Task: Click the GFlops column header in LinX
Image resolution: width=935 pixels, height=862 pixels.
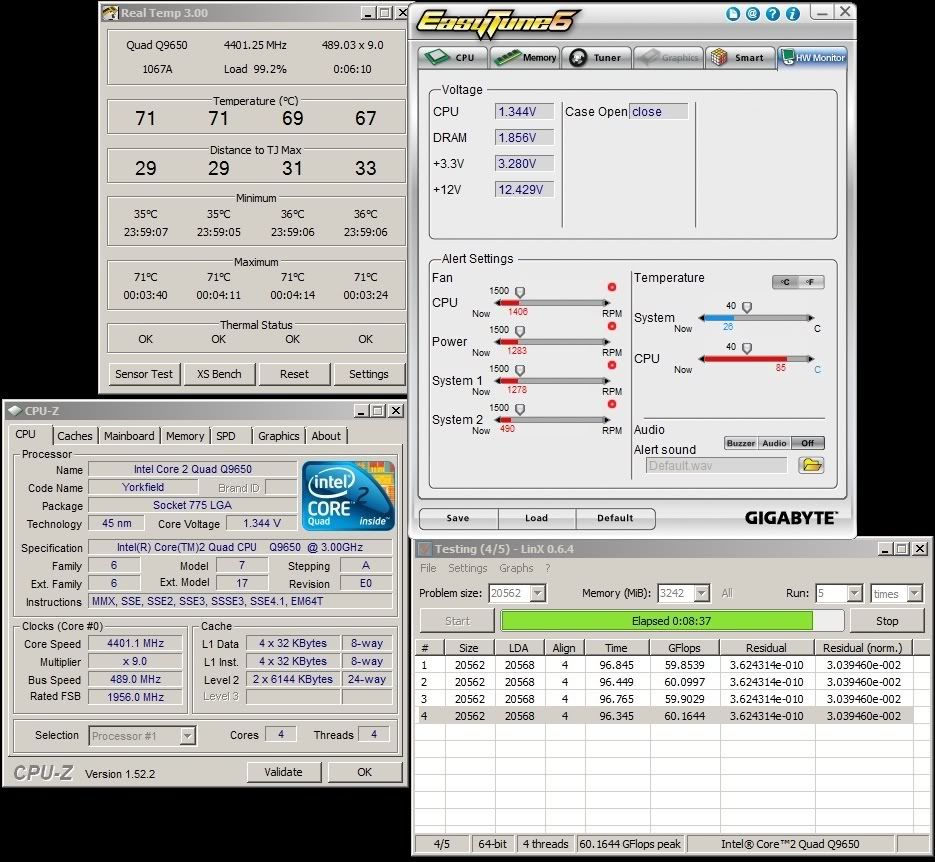Action: 684,648
